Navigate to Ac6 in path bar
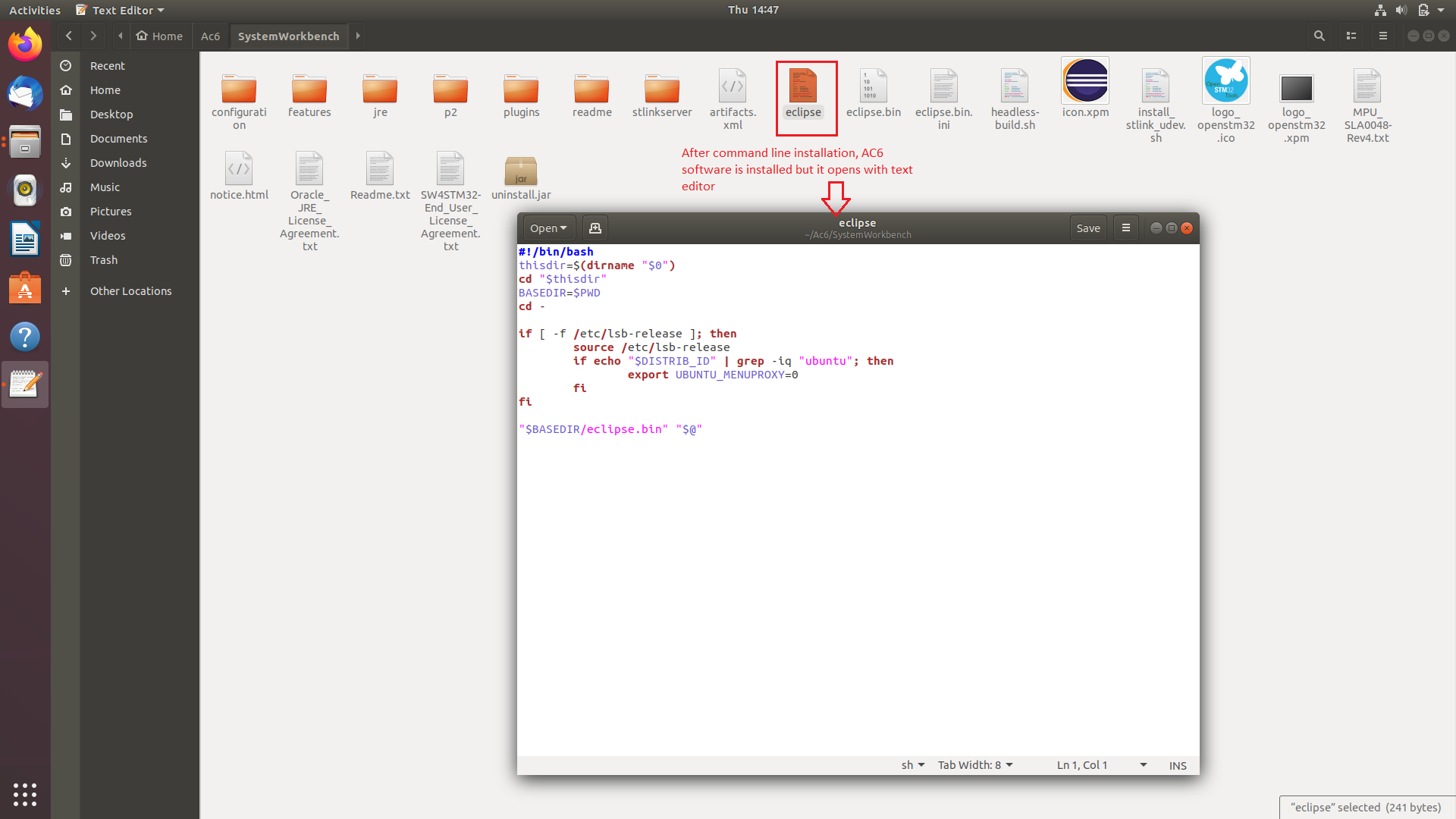 [210, 36]
